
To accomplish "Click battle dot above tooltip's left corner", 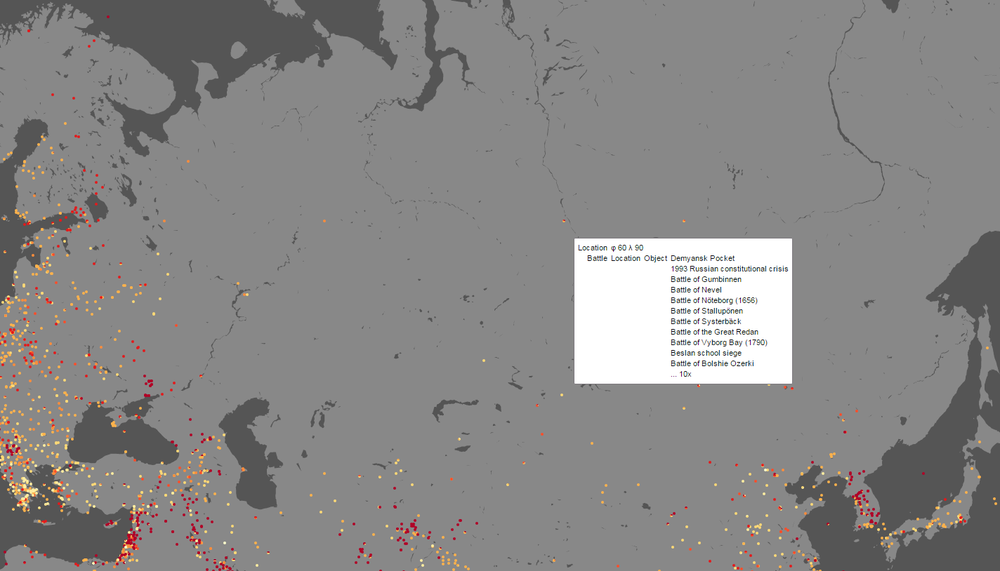I will coord(564,221).
